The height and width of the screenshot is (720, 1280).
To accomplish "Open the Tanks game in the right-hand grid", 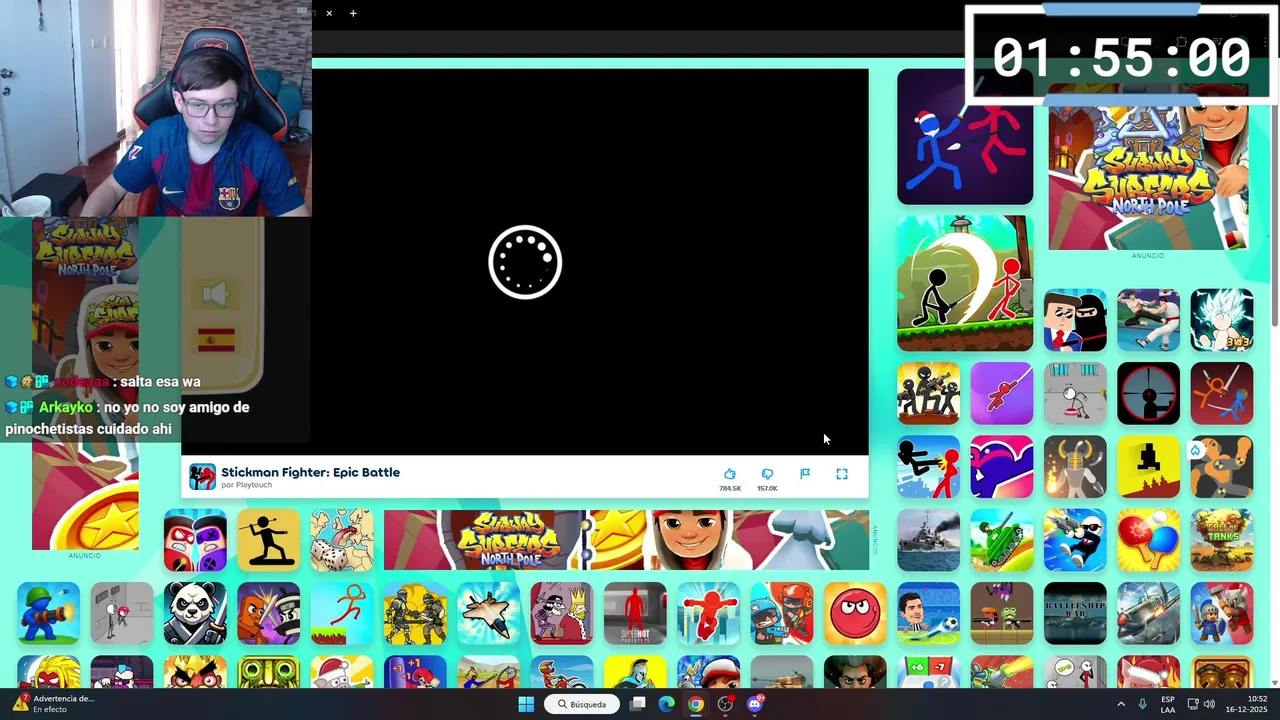I will click(1221, 540).
